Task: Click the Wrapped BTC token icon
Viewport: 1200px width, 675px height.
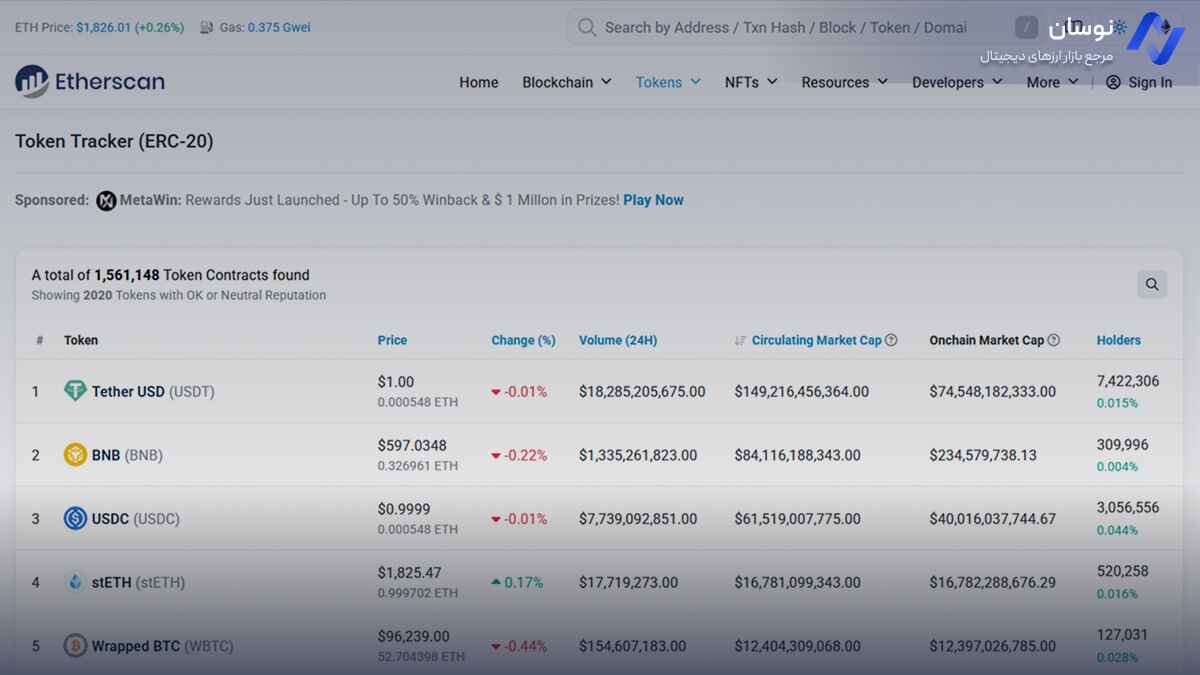Action: [x=75, y=646]
